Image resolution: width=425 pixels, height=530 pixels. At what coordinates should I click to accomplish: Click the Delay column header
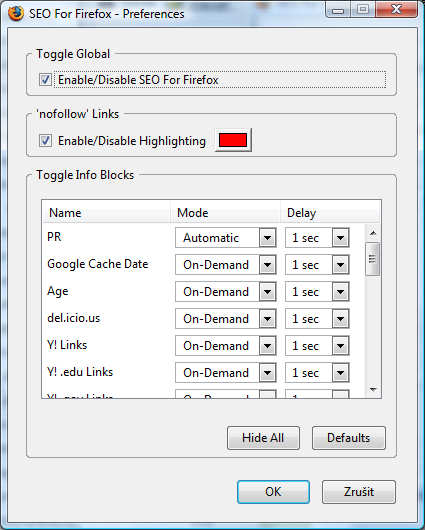click(x=330, y=213)
